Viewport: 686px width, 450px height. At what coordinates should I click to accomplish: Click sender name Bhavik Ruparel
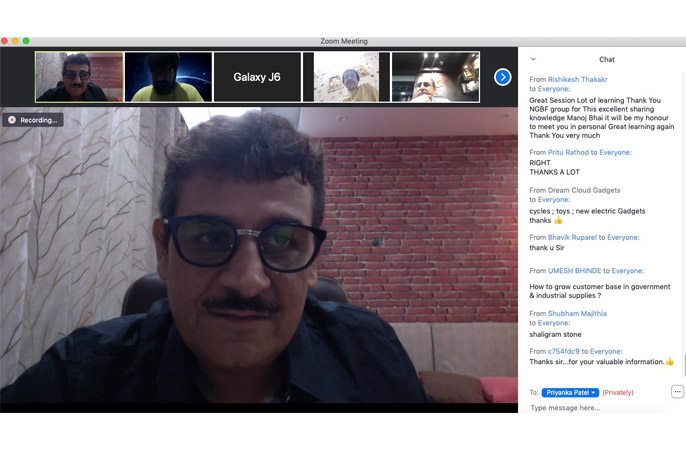pos(572,237)
